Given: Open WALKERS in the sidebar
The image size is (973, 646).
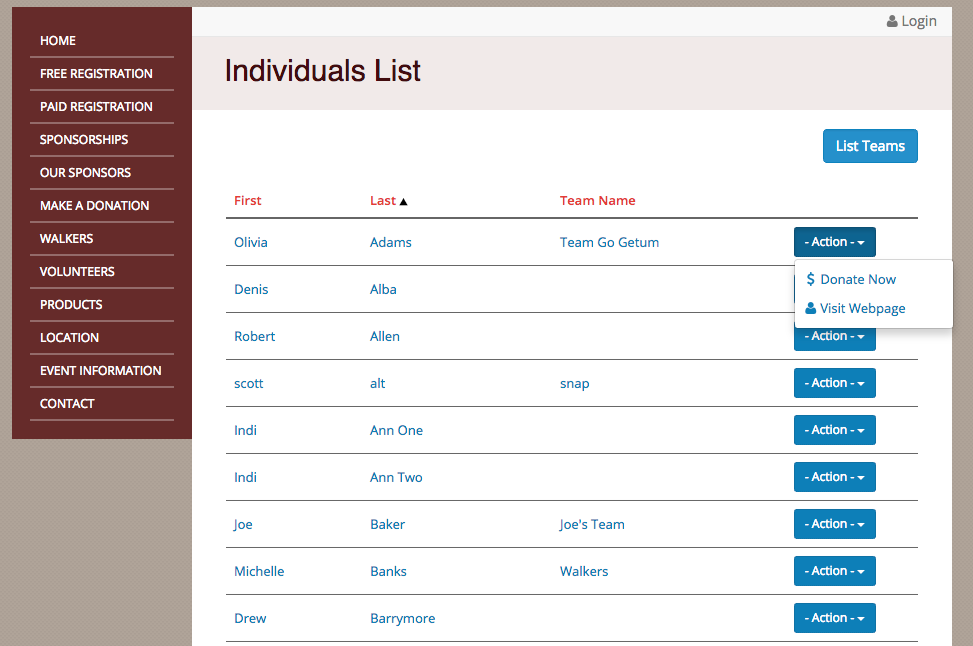Looking at the screenshot, I should click(66, 239).
